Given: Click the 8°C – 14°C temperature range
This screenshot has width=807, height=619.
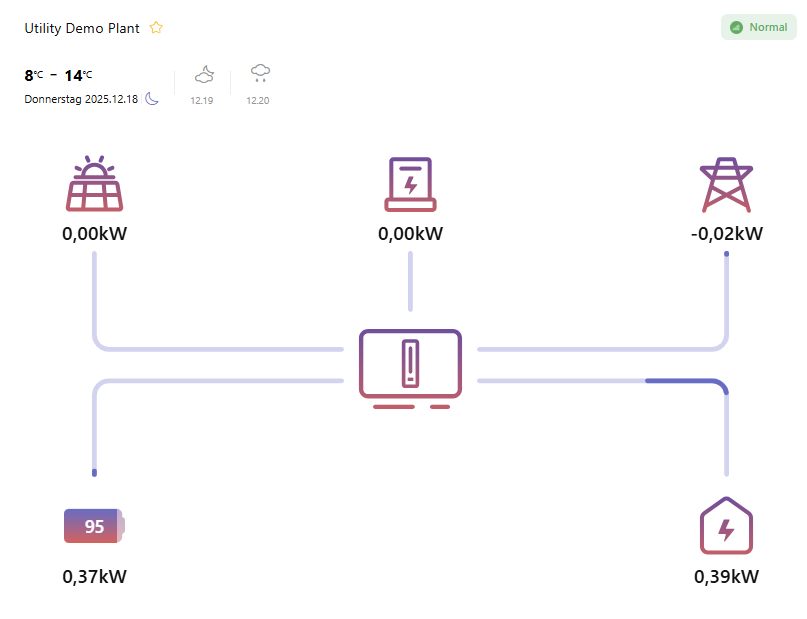Looking at the screenshot, I should point(59,75).
